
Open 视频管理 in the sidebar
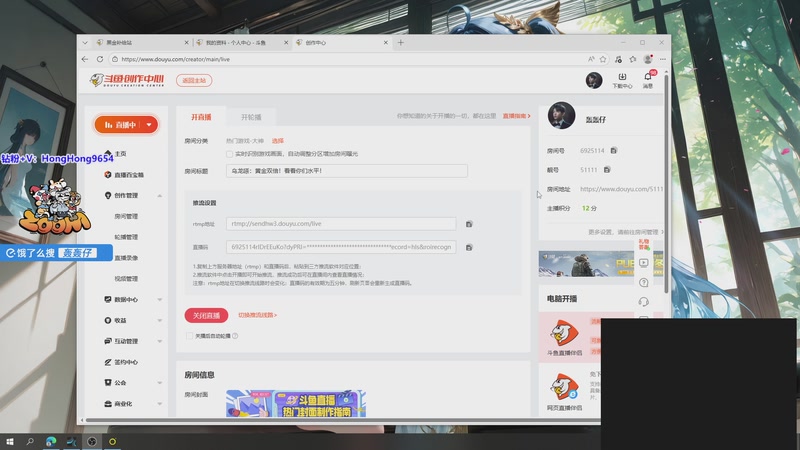point(126,279)
